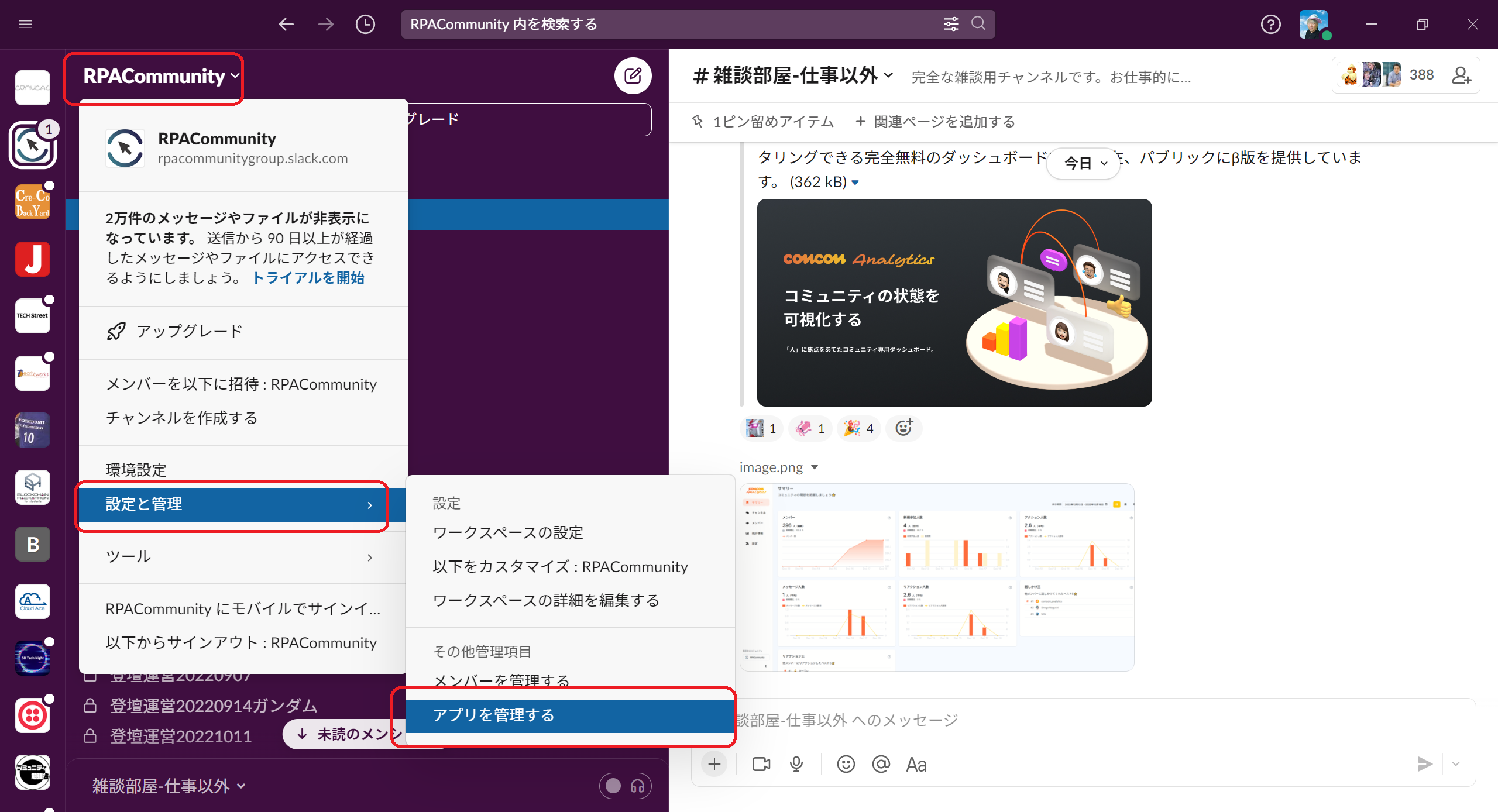Viewport: 1498px width, 812px height.
Task: Open the ワークスペースの設定 menu item
Action: tap(507, 532)
